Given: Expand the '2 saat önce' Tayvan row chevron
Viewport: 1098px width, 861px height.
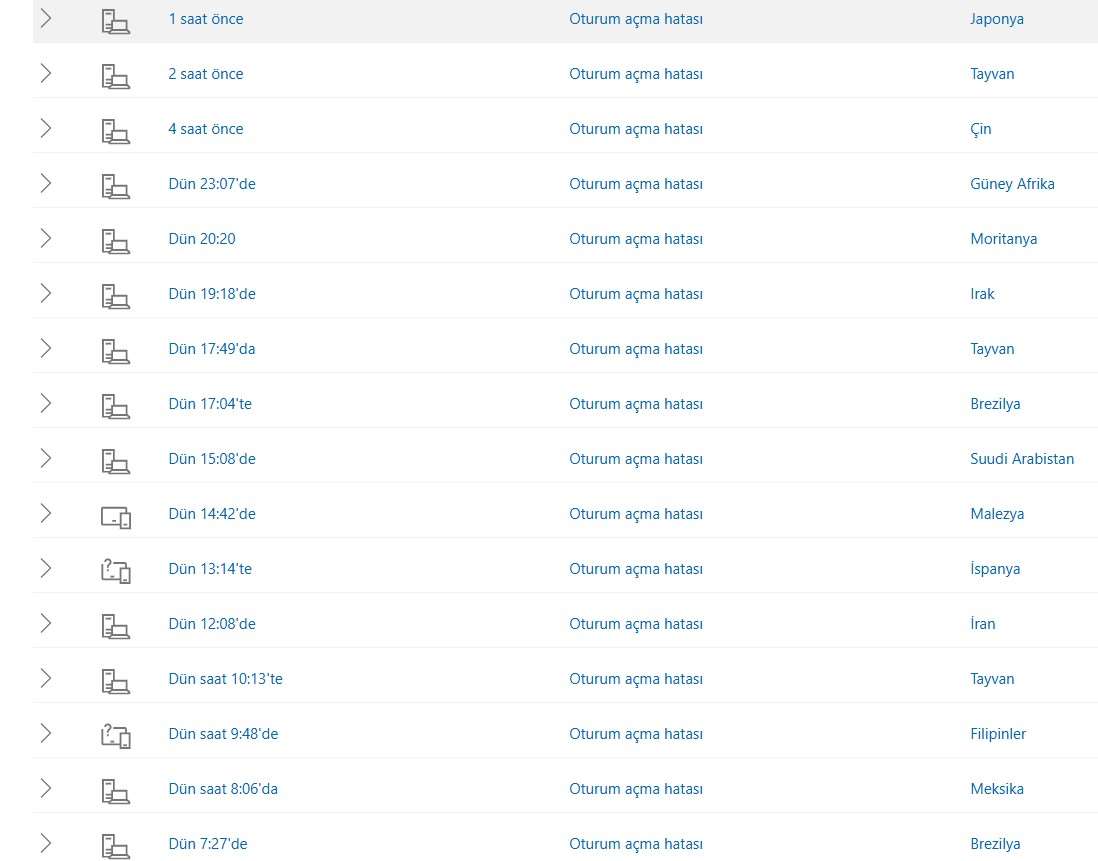Looking at the screenshot, I should 46,74.
